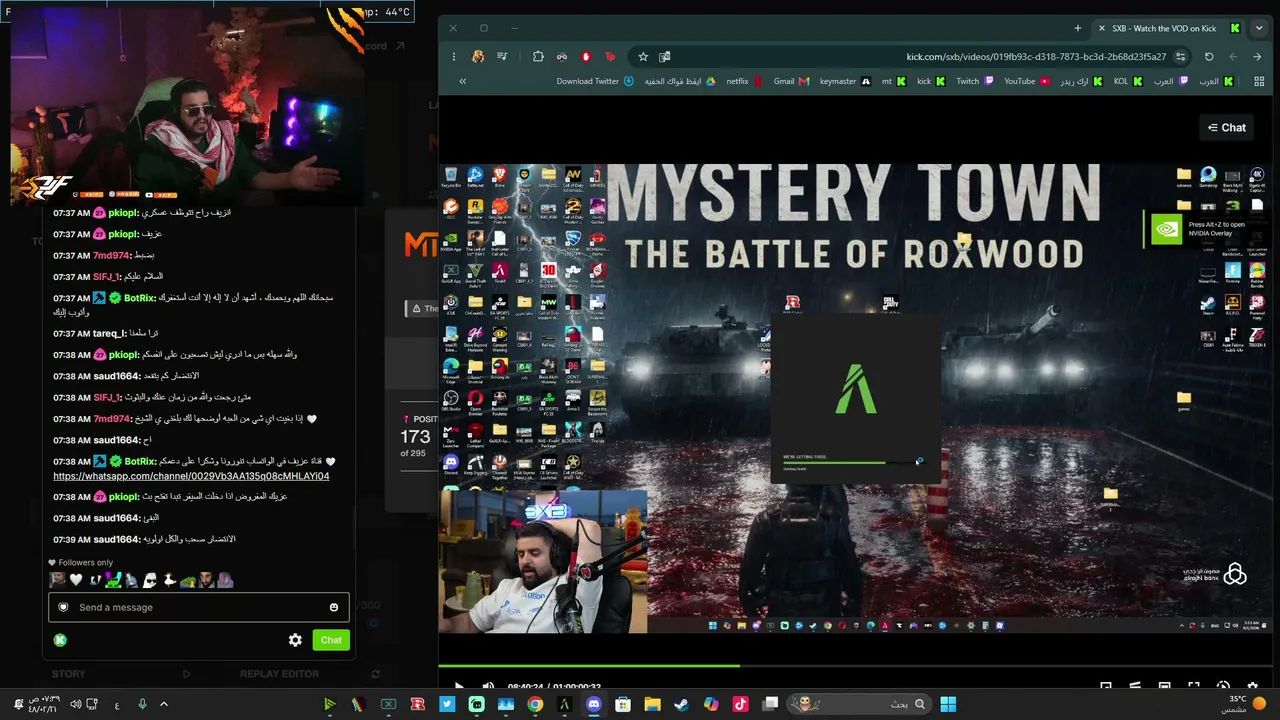Open Chrome's three-dot menu
The image size is (1280, 720).
pos(453,57)
